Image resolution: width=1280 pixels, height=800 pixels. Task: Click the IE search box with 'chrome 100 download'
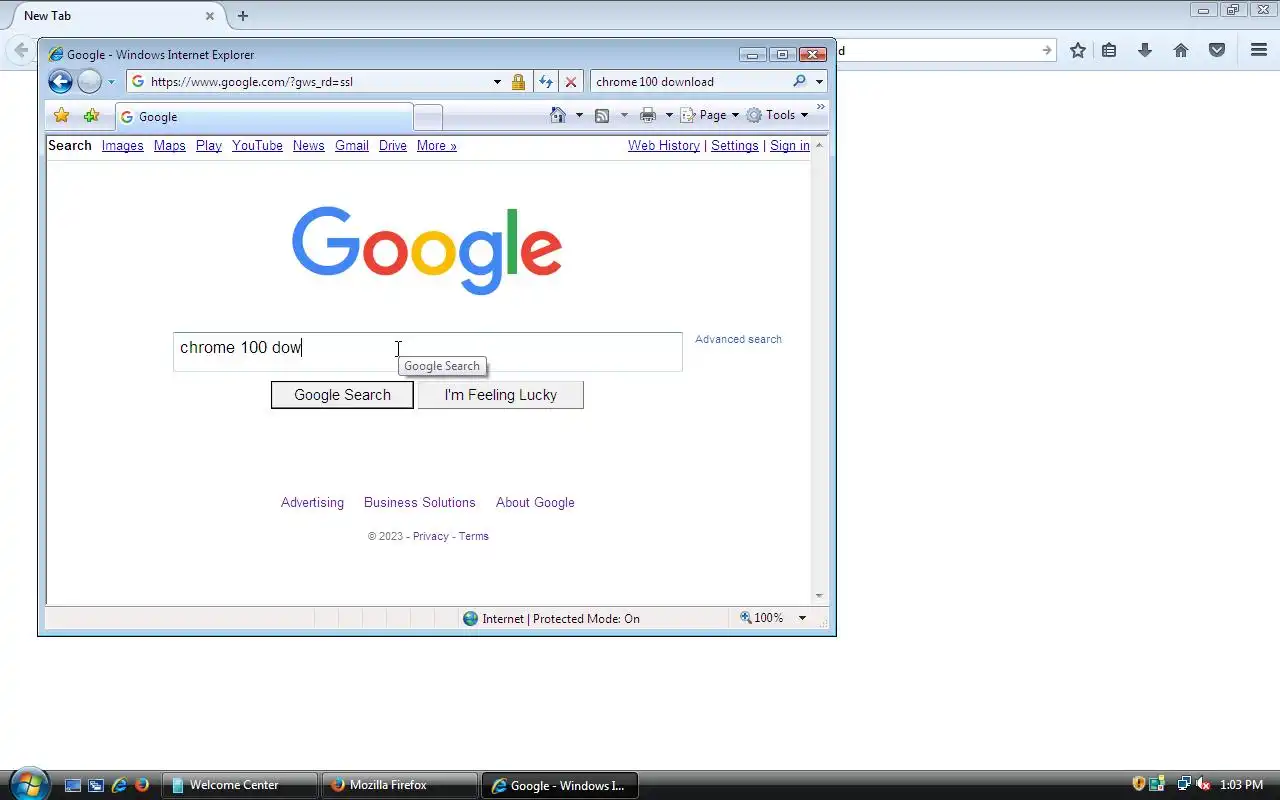coord(690,82)
